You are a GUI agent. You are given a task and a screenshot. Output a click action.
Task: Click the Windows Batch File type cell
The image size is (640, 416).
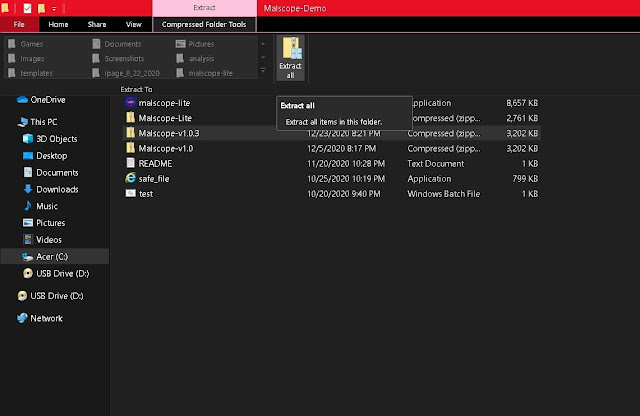[x=443, y=194]
